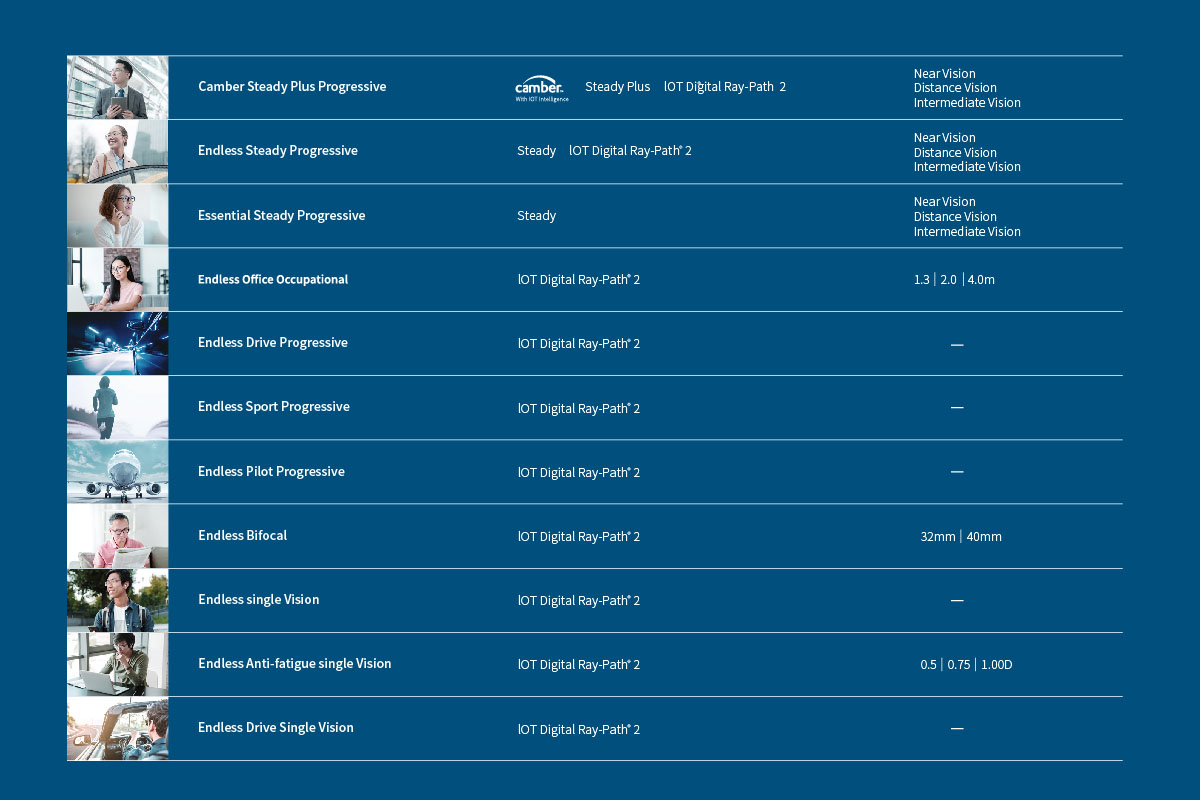Open the Endless single Vision thumbnail image
This screenshot has height=800, width=1200.
tap(118, 601)
